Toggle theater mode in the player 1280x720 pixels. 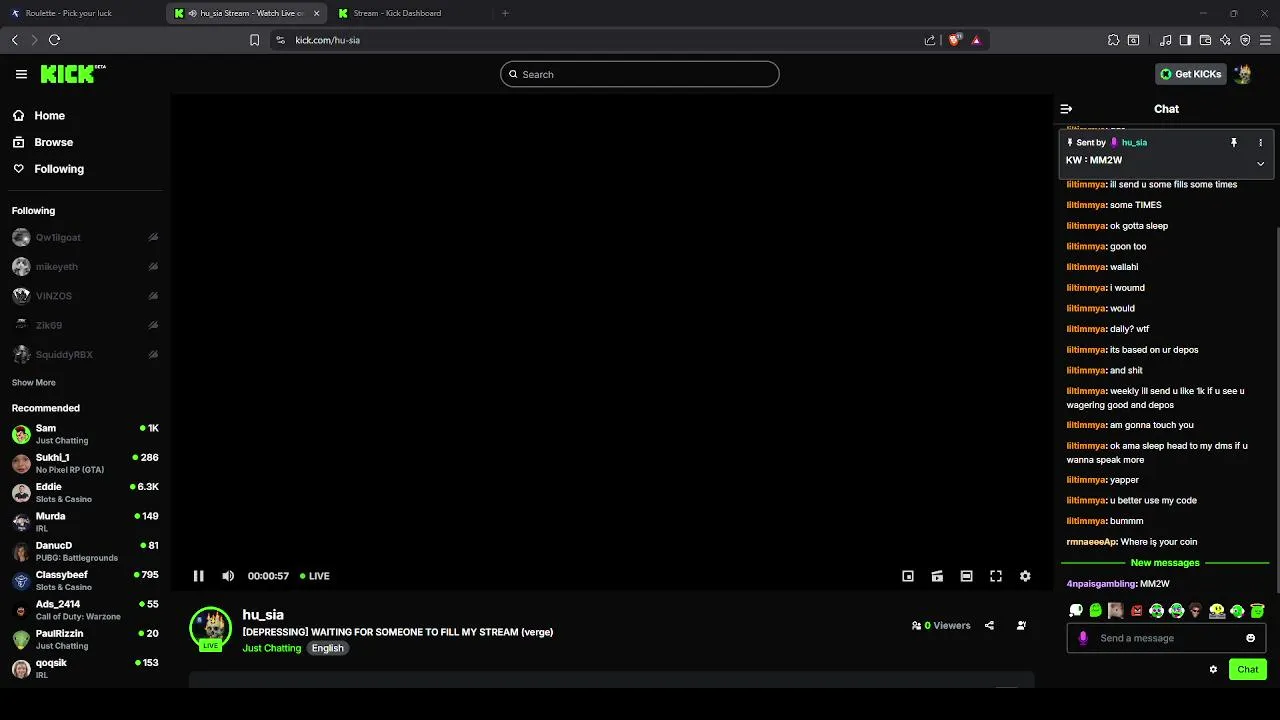tap(966, 576)
